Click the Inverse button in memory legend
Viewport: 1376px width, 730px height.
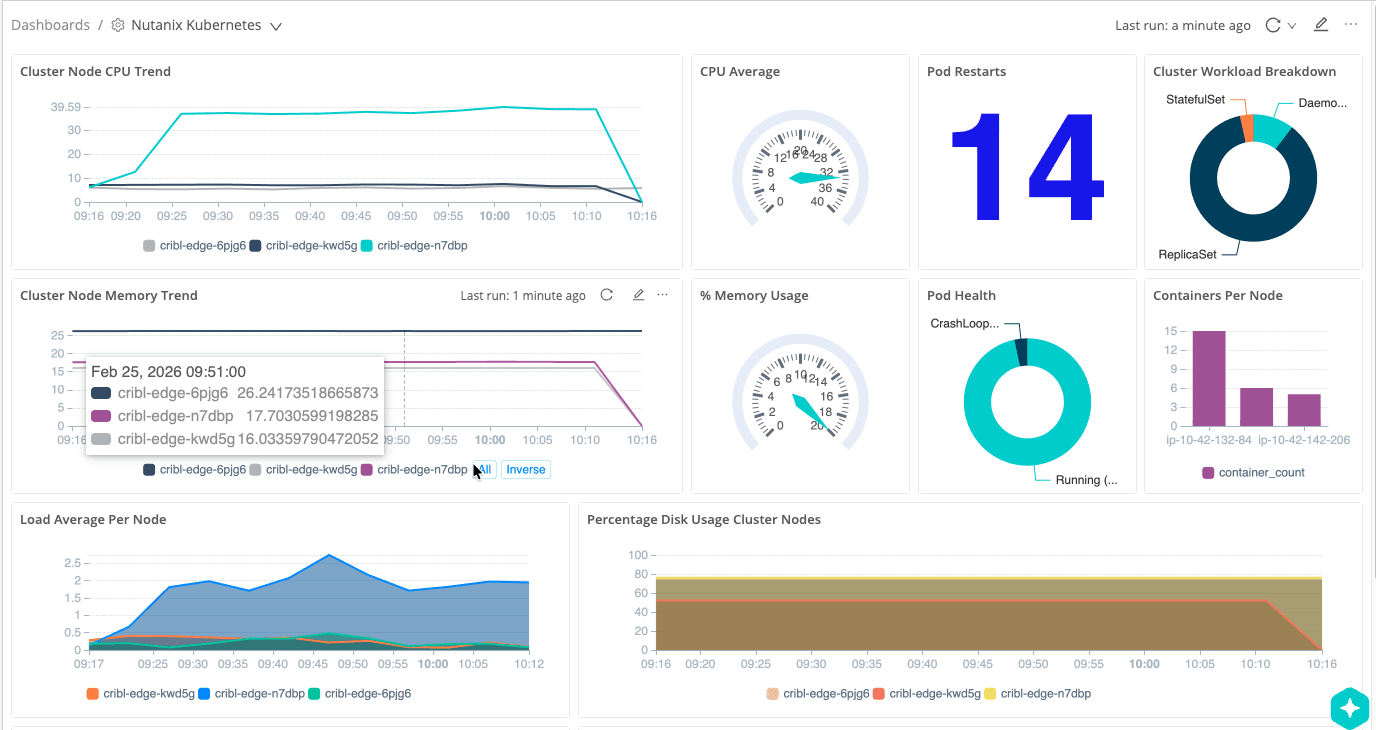coord(525,469)
